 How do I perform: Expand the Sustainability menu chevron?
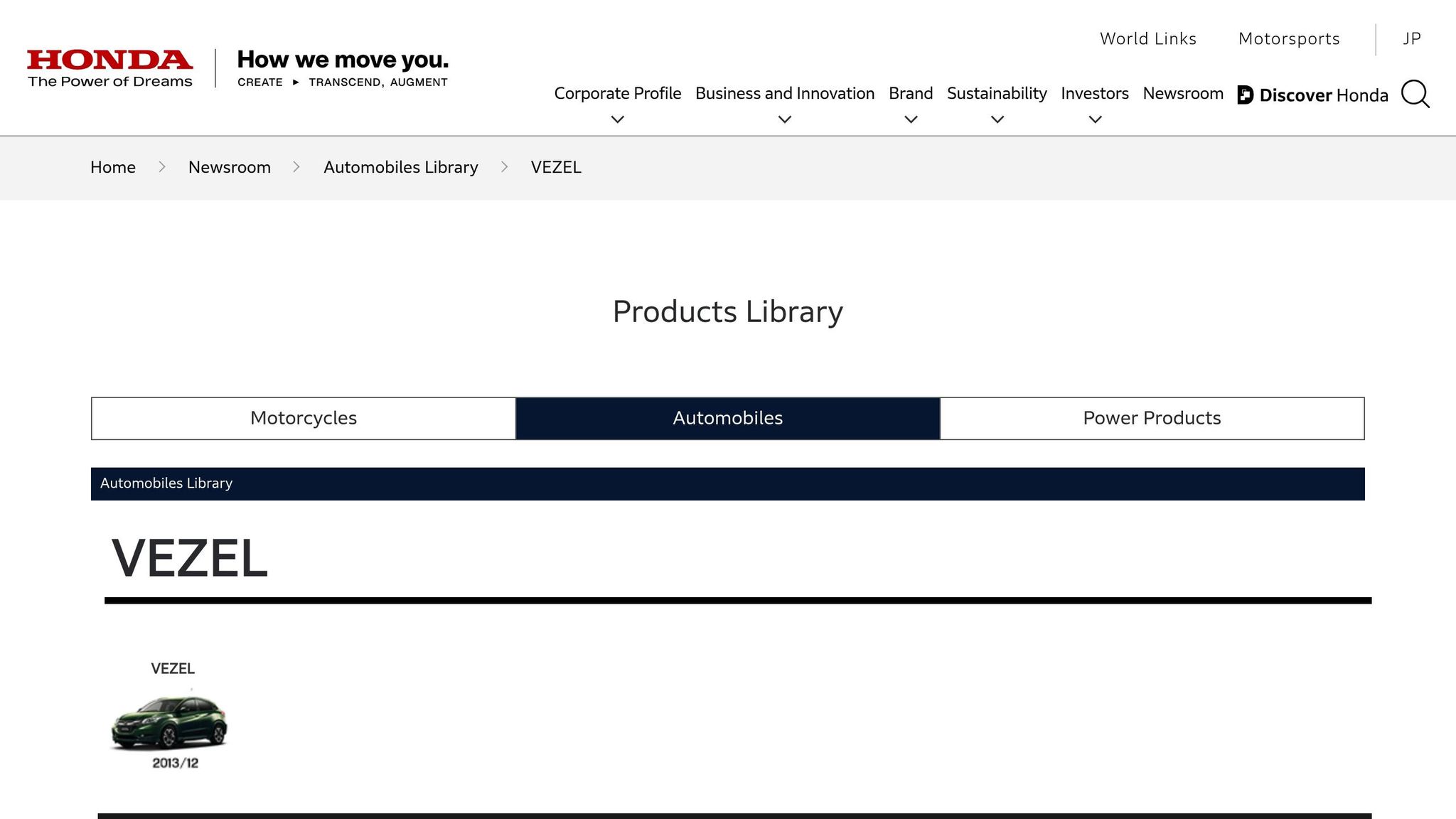[997, 119]
